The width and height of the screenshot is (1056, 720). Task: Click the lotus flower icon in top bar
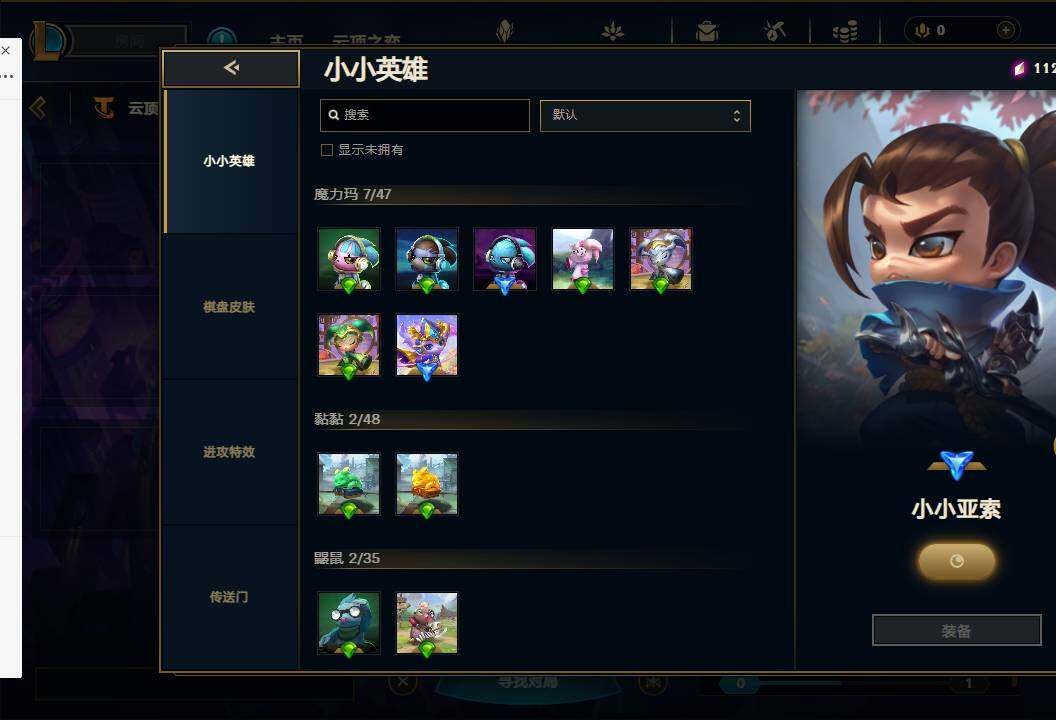pos(612,31)
